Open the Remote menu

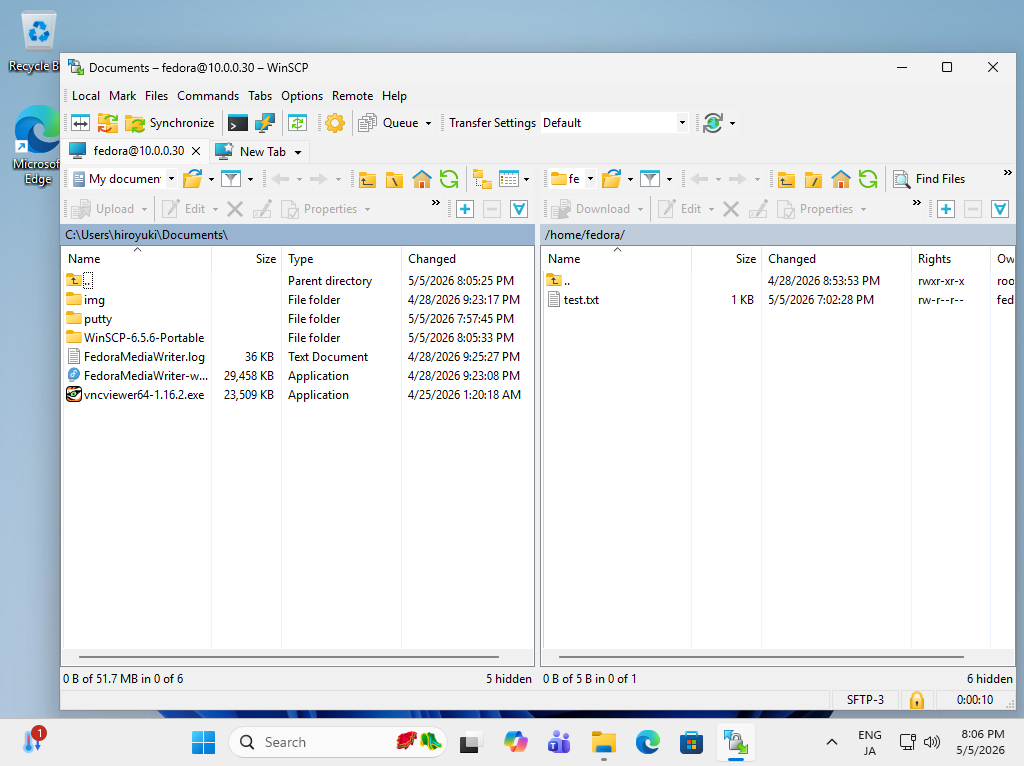(352, 96)
